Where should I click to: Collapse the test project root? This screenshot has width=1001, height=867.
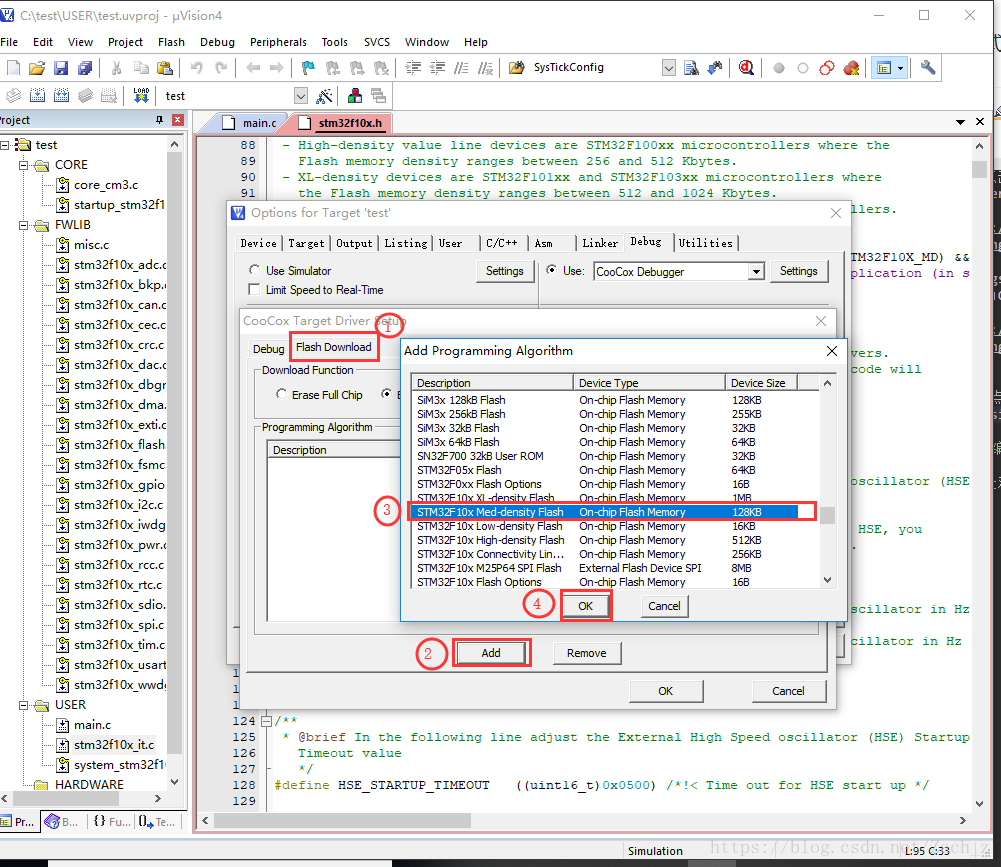click(x=4, y=145)
